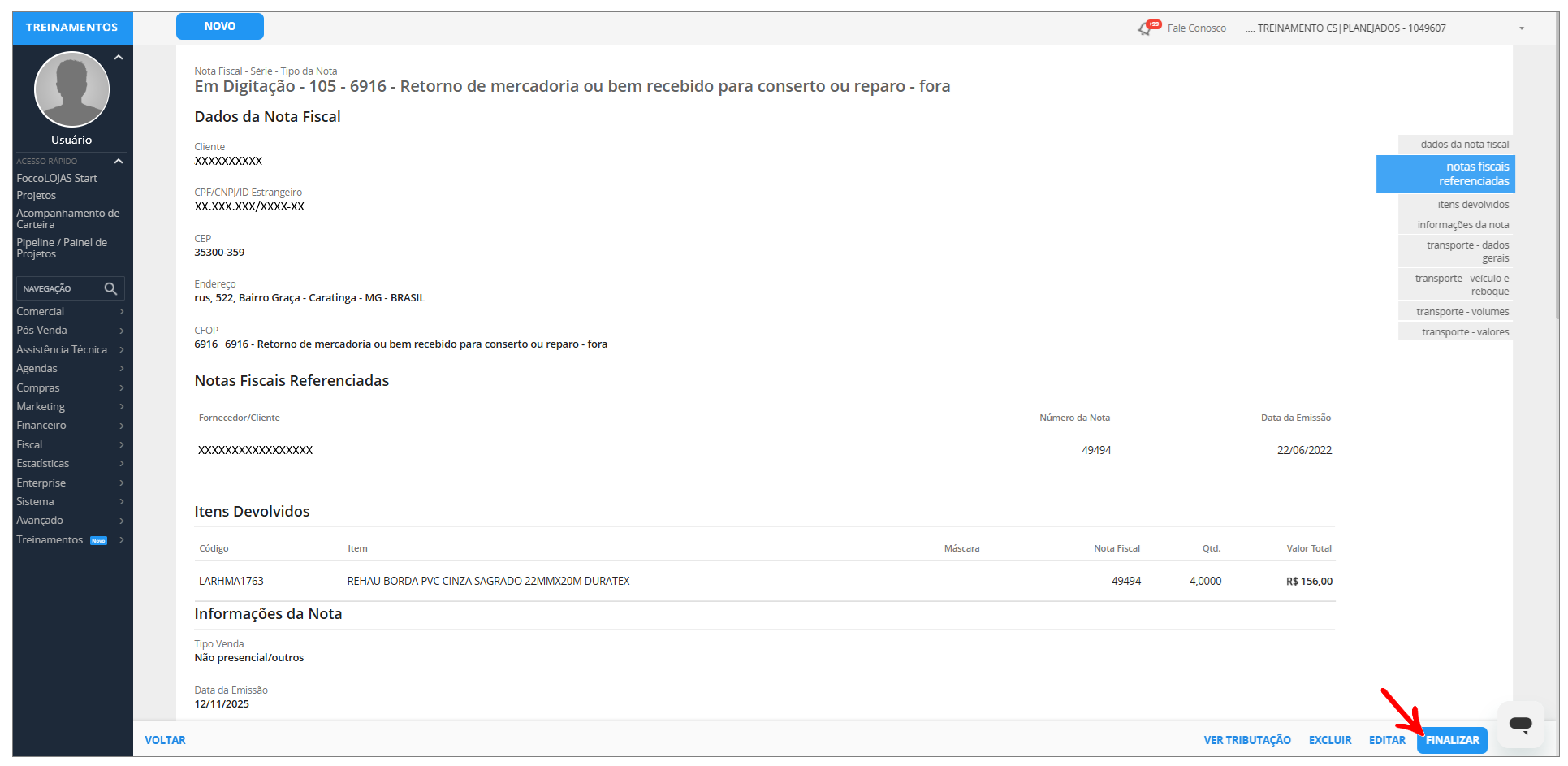Expand the Avançado menu

(x=70, y=520)
